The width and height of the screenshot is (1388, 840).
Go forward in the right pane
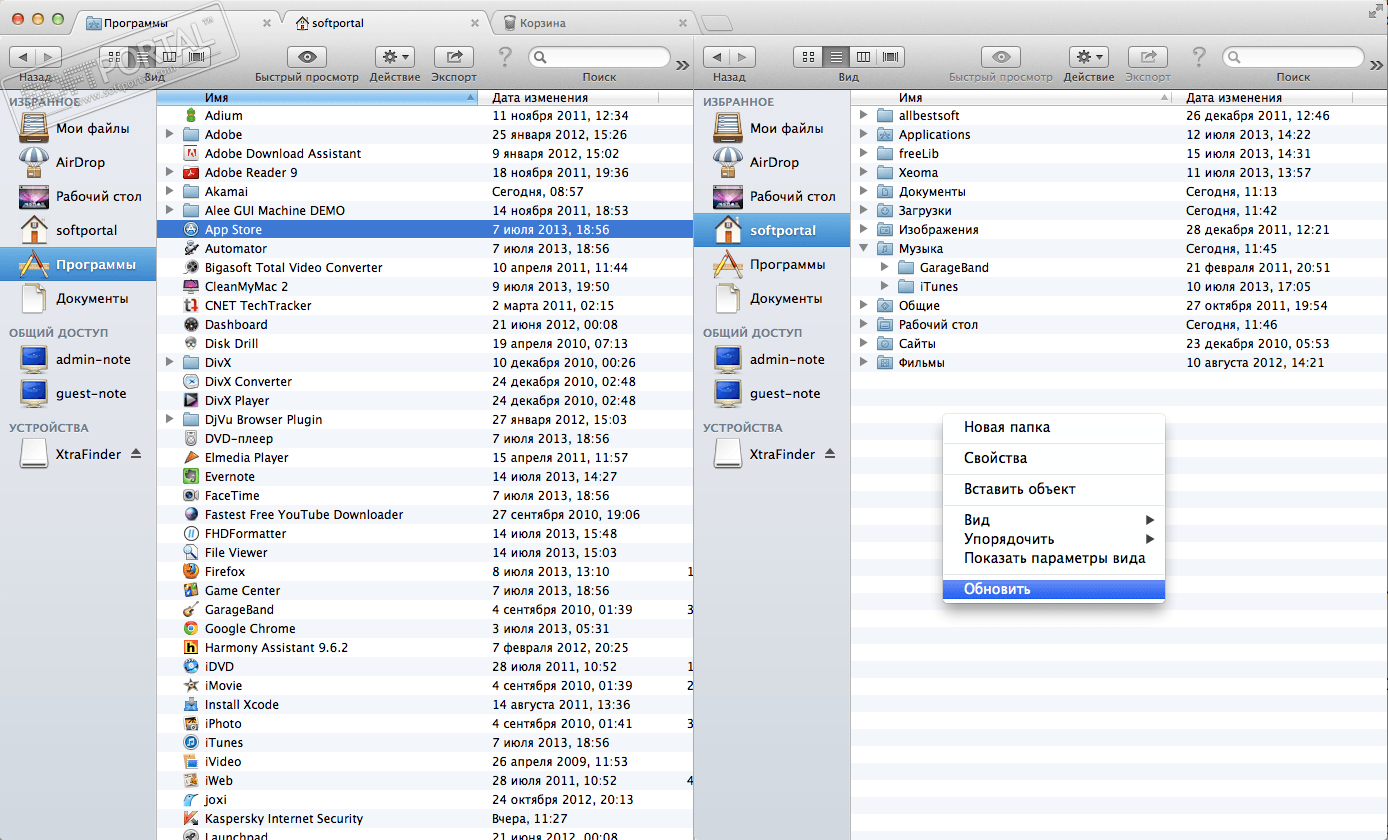pyautogui.click(x=743, y=57)
